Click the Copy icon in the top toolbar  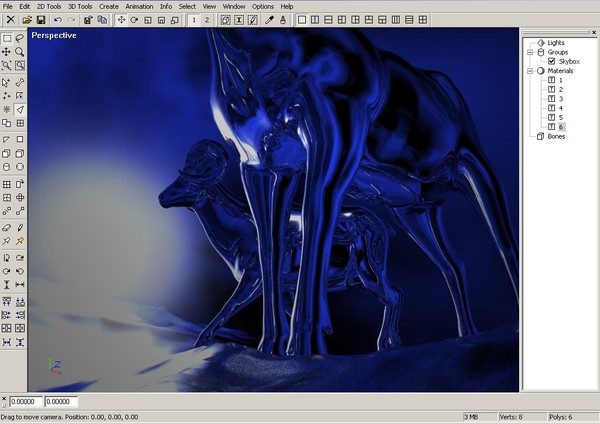(102, 20)
